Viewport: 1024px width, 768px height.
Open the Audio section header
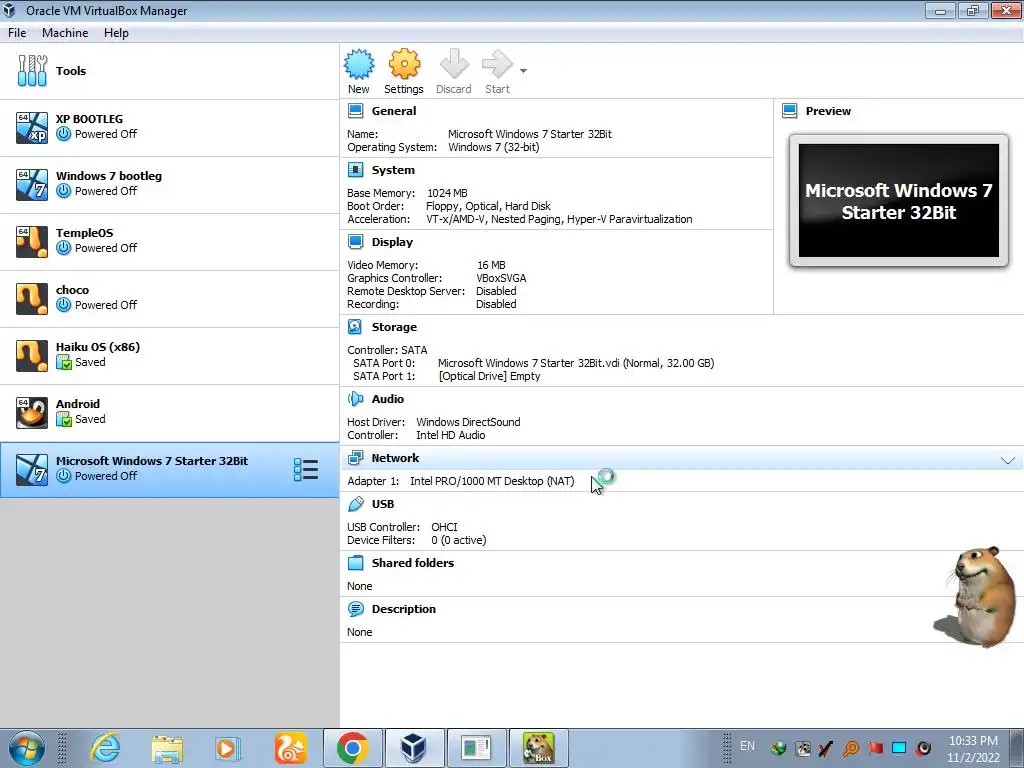(388, 399)
